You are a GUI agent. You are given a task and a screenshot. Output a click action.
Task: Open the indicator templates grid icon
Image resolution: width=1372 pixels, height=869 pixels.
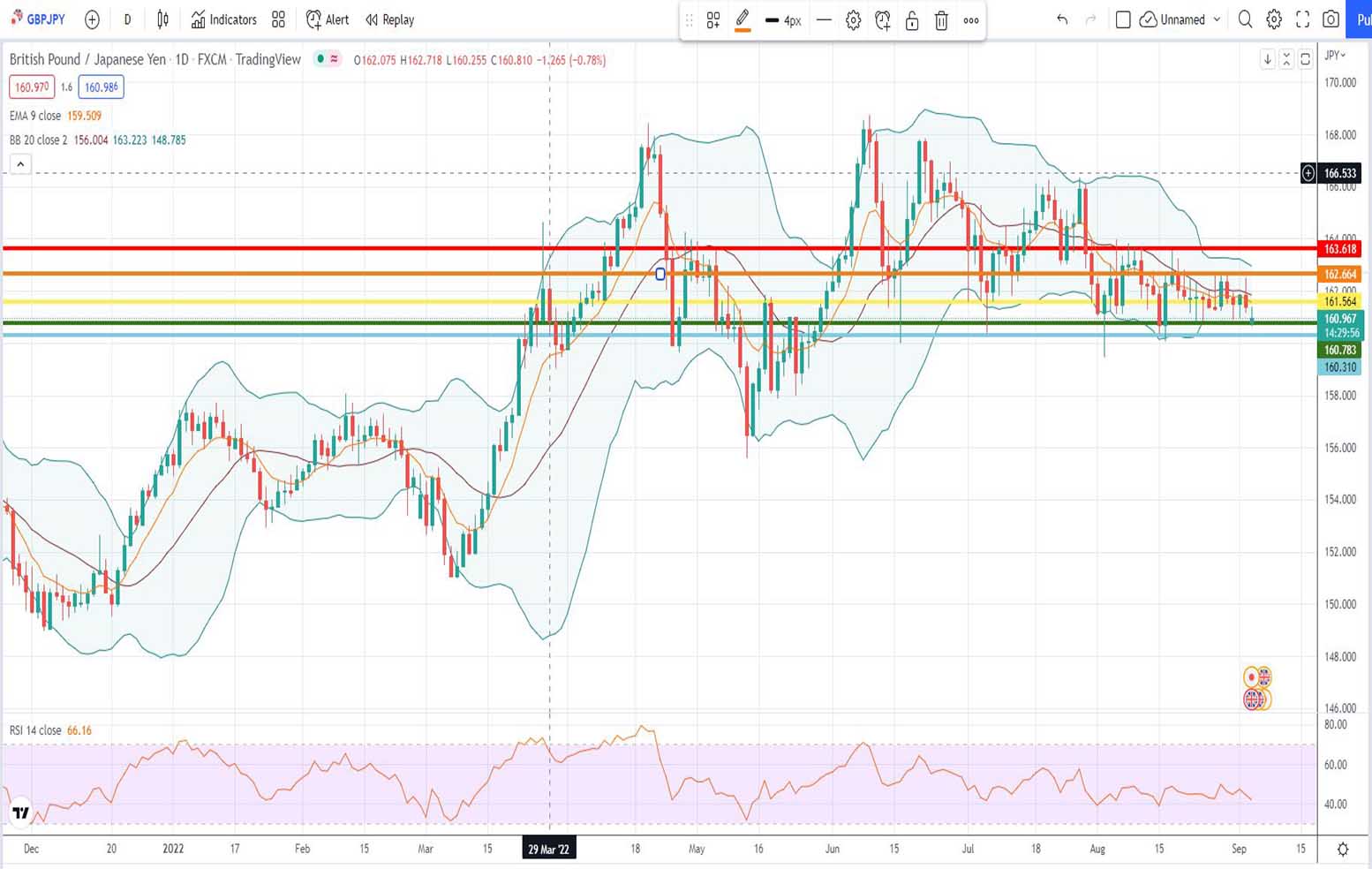pos(278,19)
